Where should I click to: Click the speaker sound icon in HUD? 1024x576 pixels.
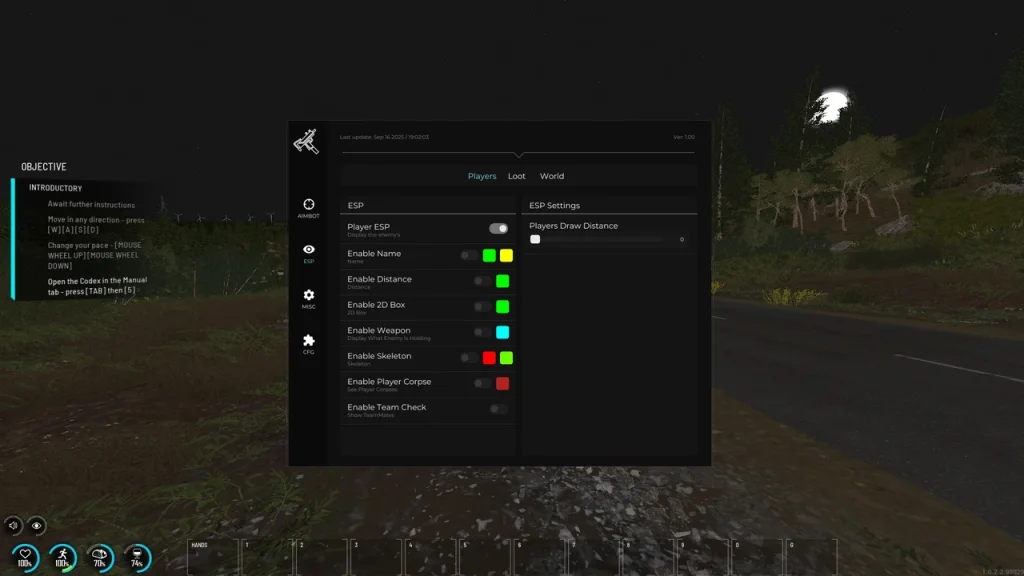(x=13, y=524)
